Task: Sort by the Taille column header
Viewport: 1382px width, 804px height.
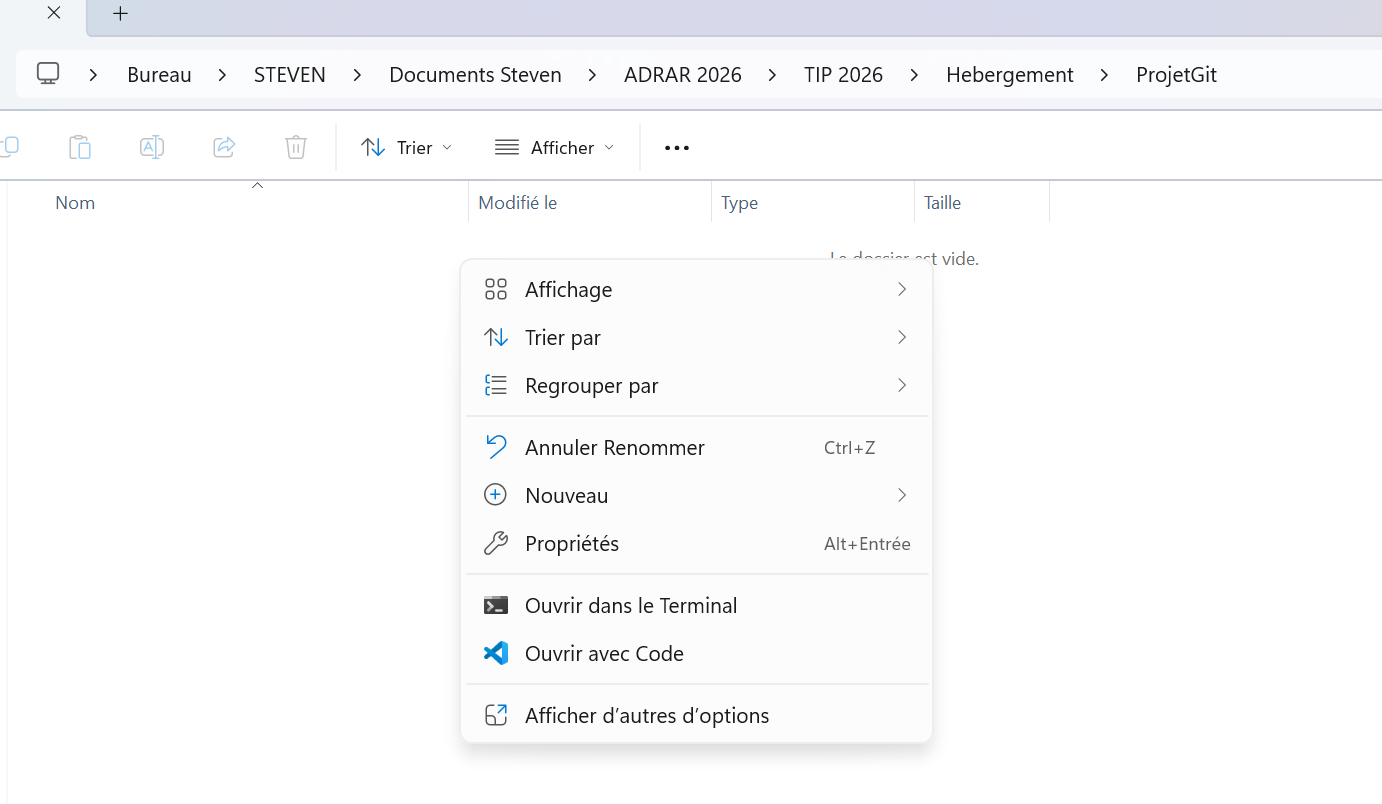Action: coord(982,202)
